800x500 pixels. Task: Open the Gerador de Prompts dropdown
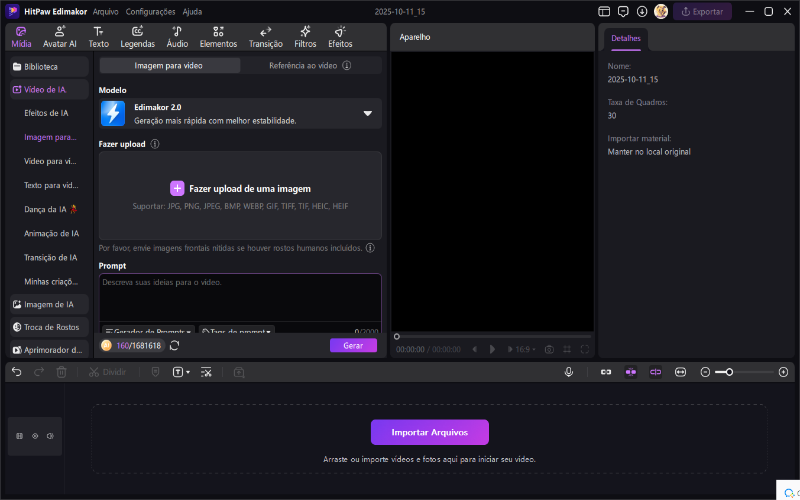(x=148, y=331)
